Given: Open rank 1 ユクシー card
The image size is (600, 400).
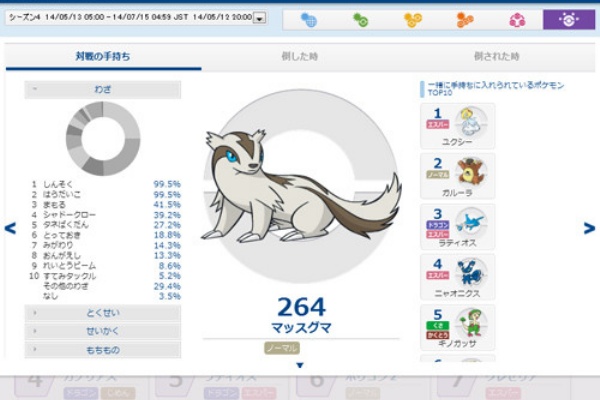Looking at the screenshot, I should click(x=458, y=126).
